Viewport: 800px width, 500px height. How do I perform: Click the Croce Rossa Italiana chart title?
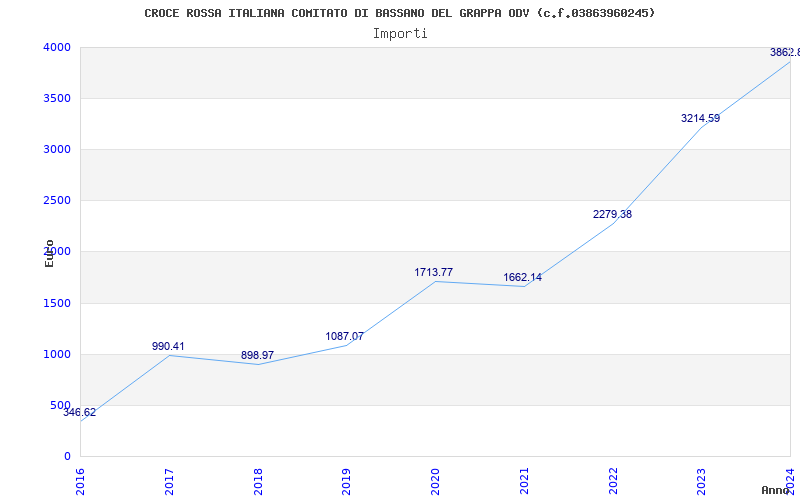coord(399,13)
